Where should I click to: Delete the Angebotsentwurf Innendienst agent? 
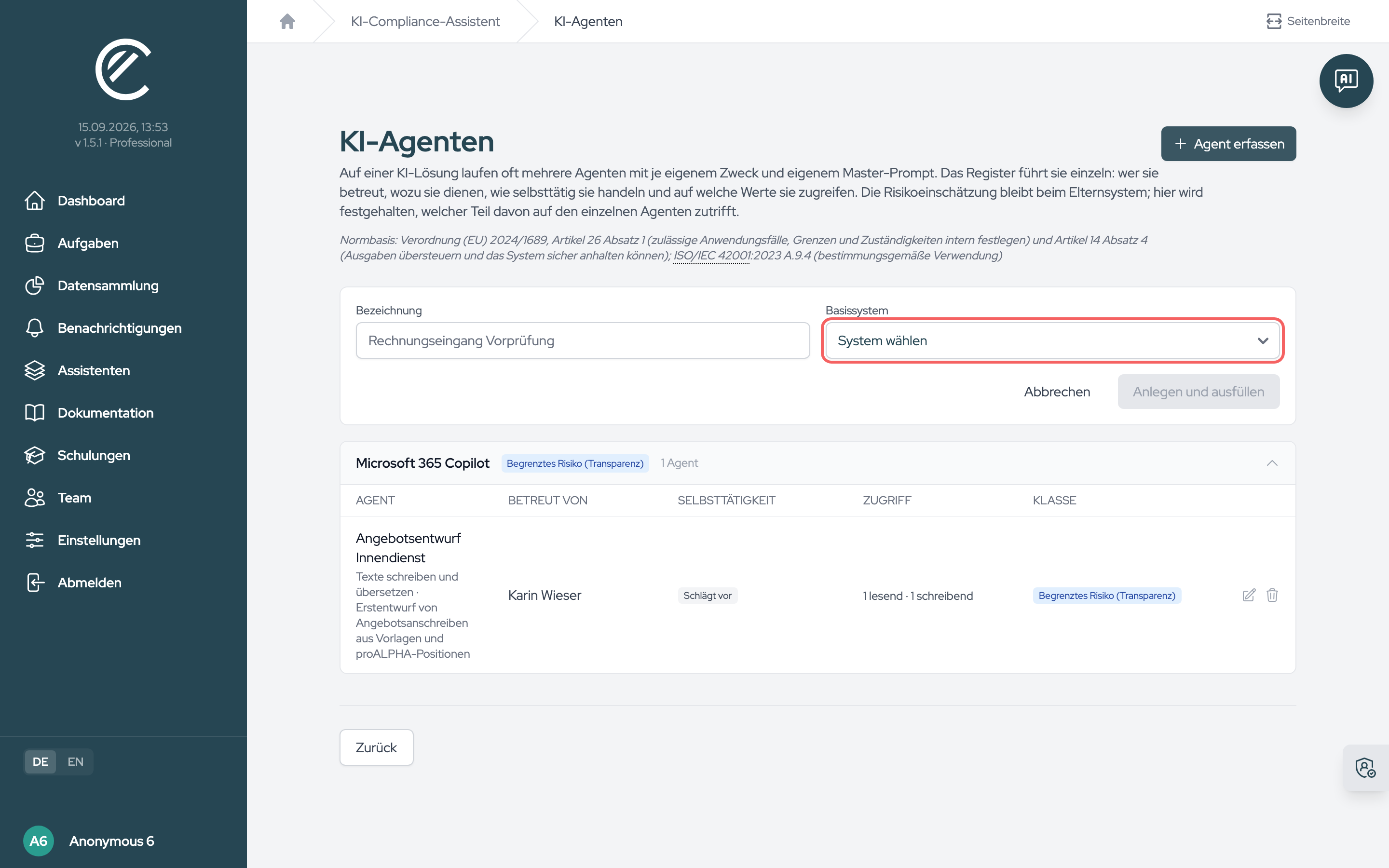click(x=1272, y=596)
